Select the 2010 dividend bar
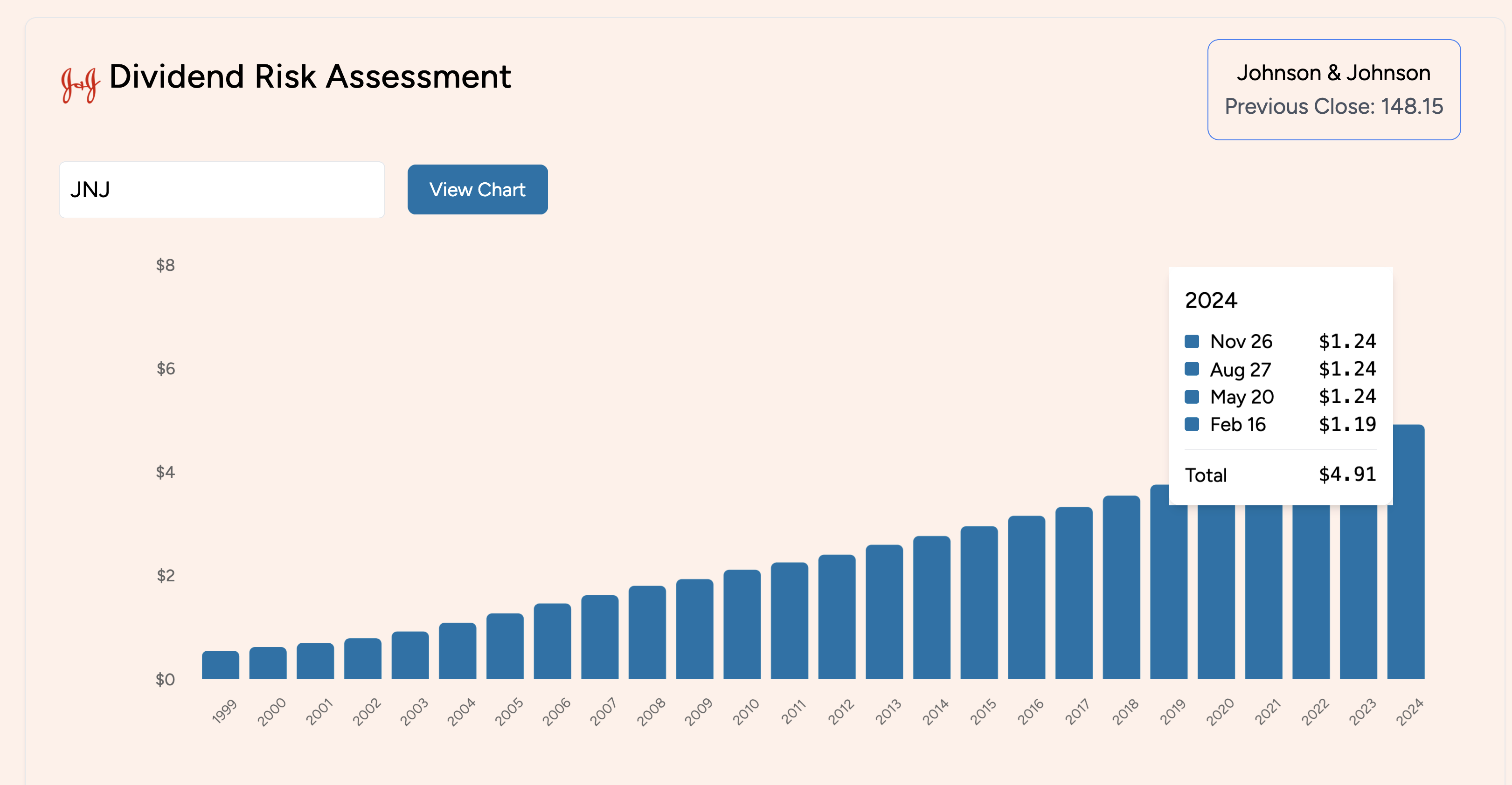This screenshot has width=1512, height=785. 742,625
